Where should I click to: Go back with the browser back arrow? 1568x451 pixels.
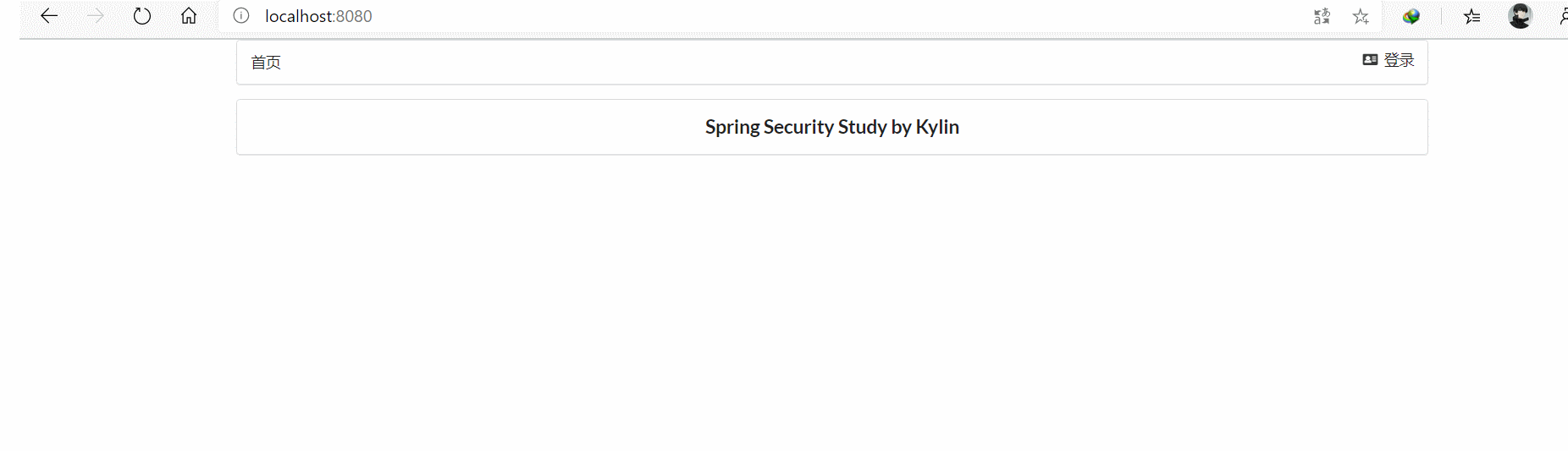49,16
